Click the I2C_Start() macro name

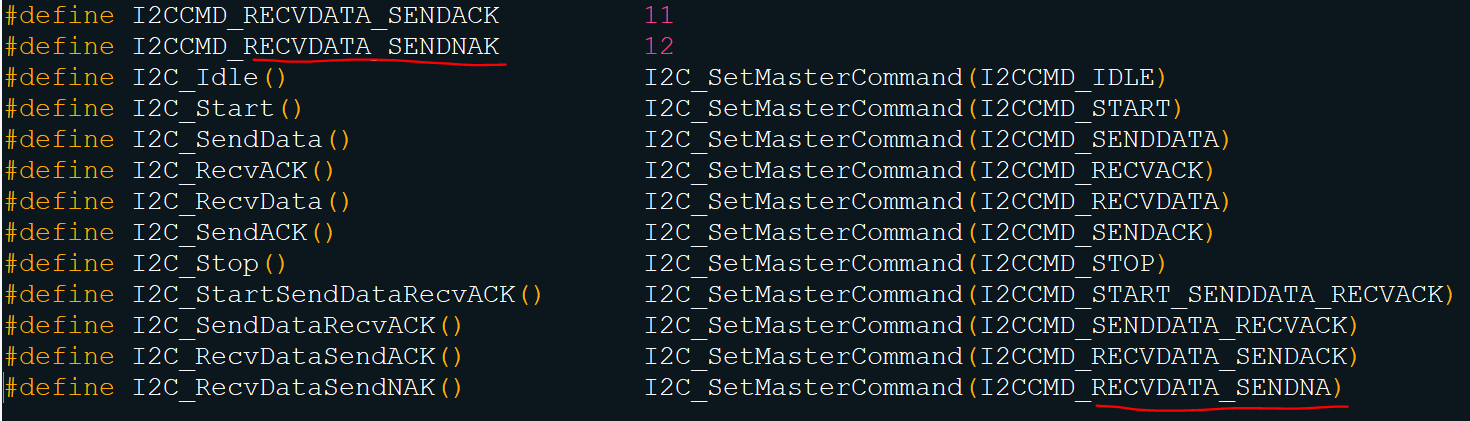pos(218,109)
